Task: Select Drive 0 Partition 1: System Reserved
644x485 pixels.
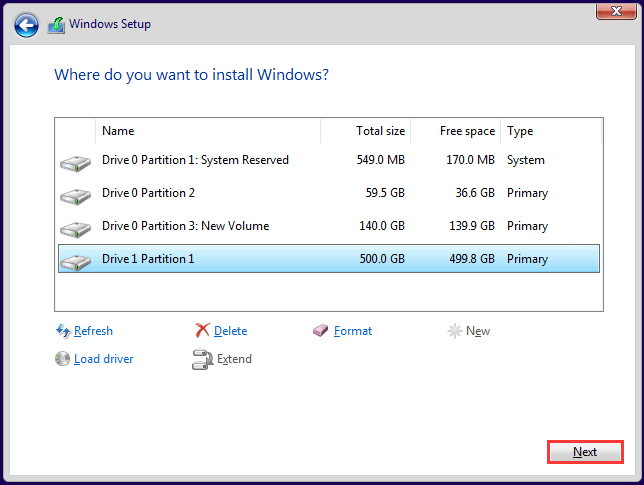Action: [x=329, y=160]
